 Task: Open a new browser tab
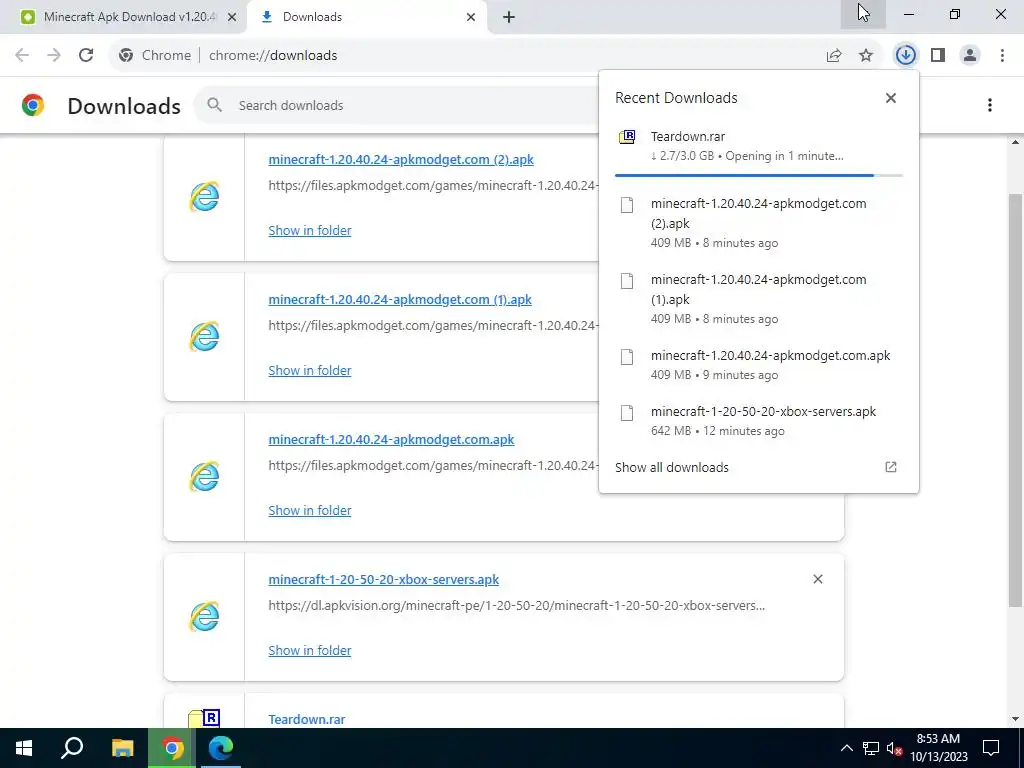[x=509, y=17]
